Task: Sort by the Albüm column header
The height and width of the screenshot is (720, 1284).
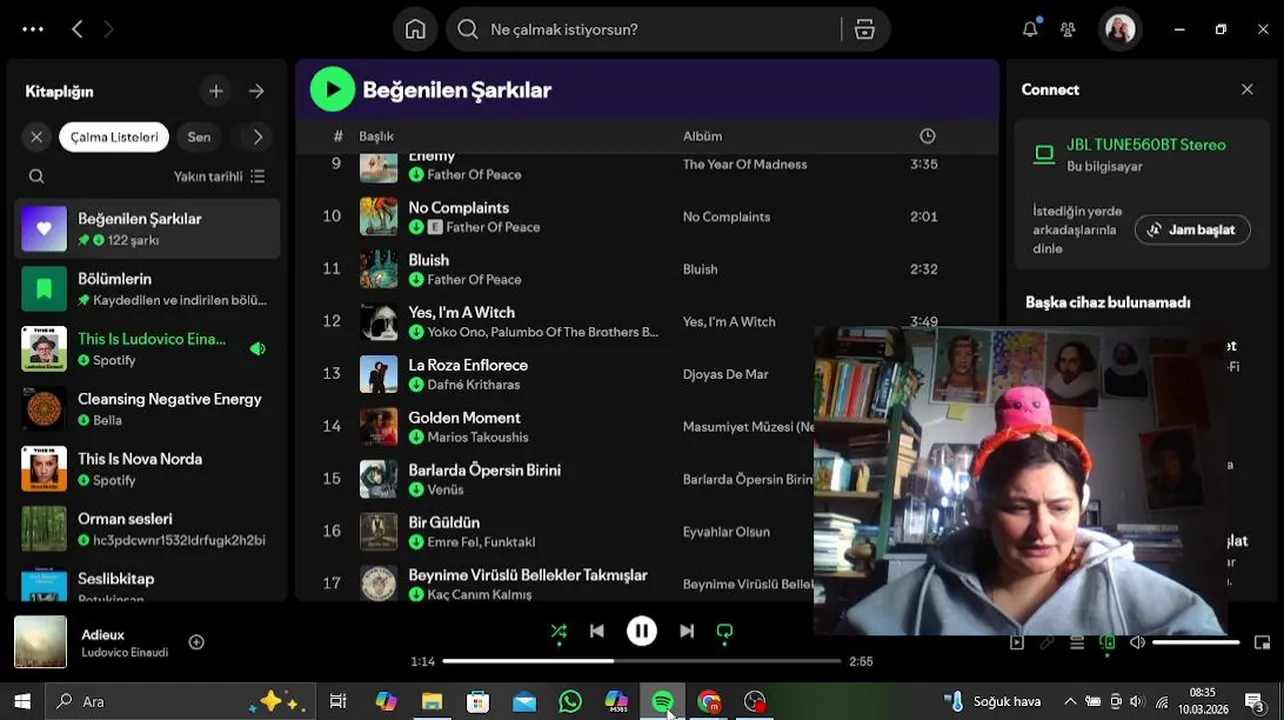Action: pyautogui.click(x=702, y=136)
